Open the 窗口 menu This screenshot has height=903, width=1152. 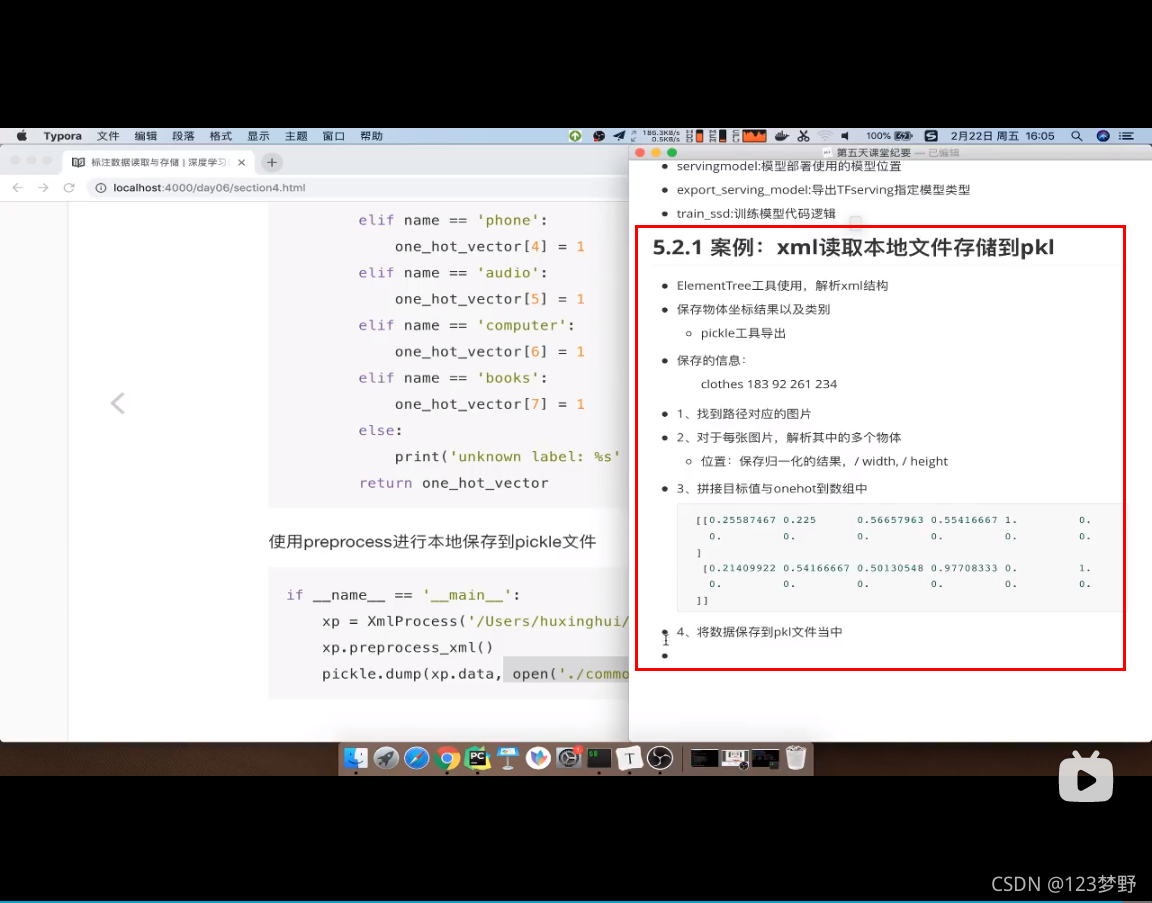pyautogui.click(x=334, y=136)
